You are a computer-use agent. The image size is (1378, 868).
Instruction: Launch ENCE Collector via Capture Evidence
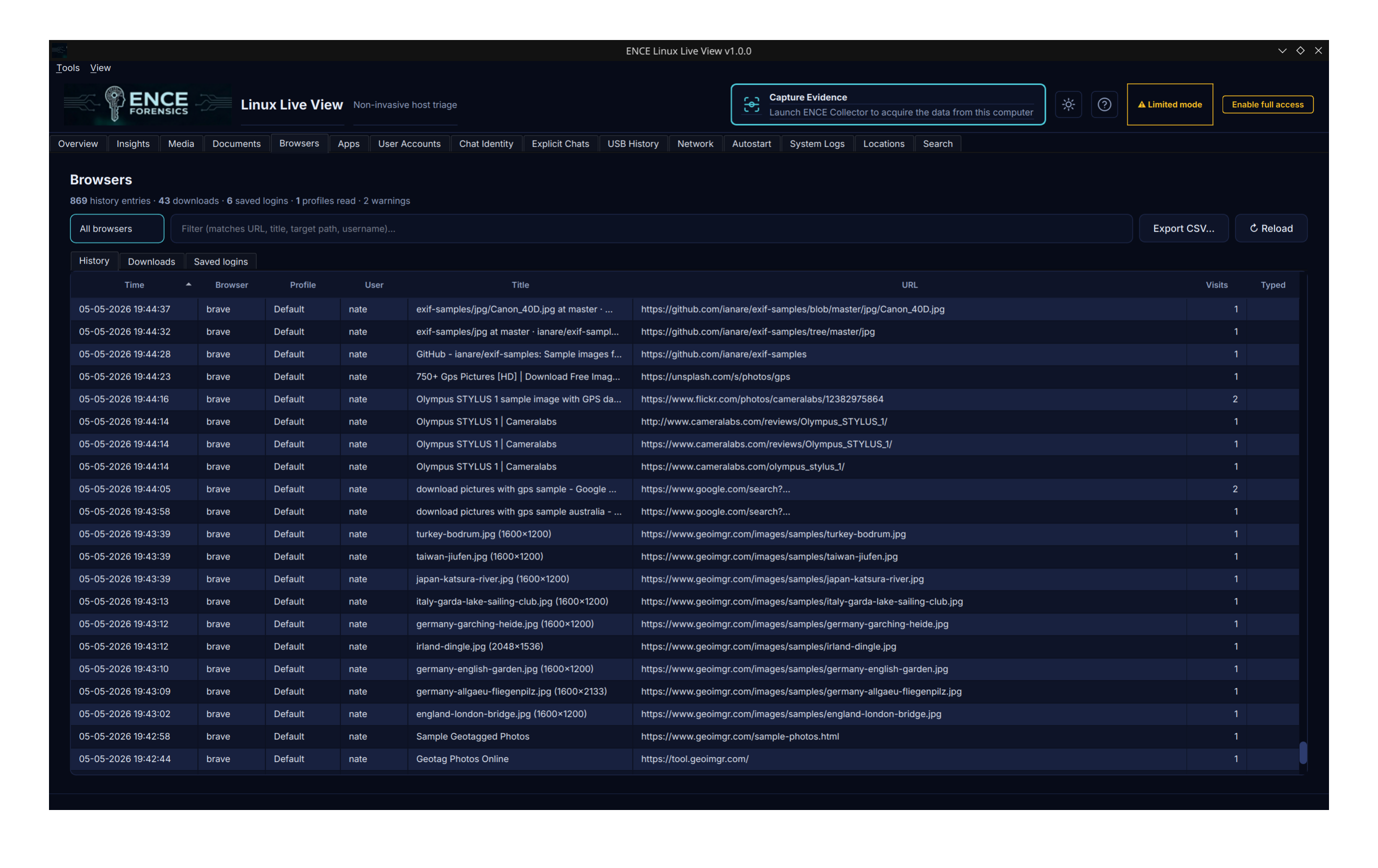(x=887, y=104)
